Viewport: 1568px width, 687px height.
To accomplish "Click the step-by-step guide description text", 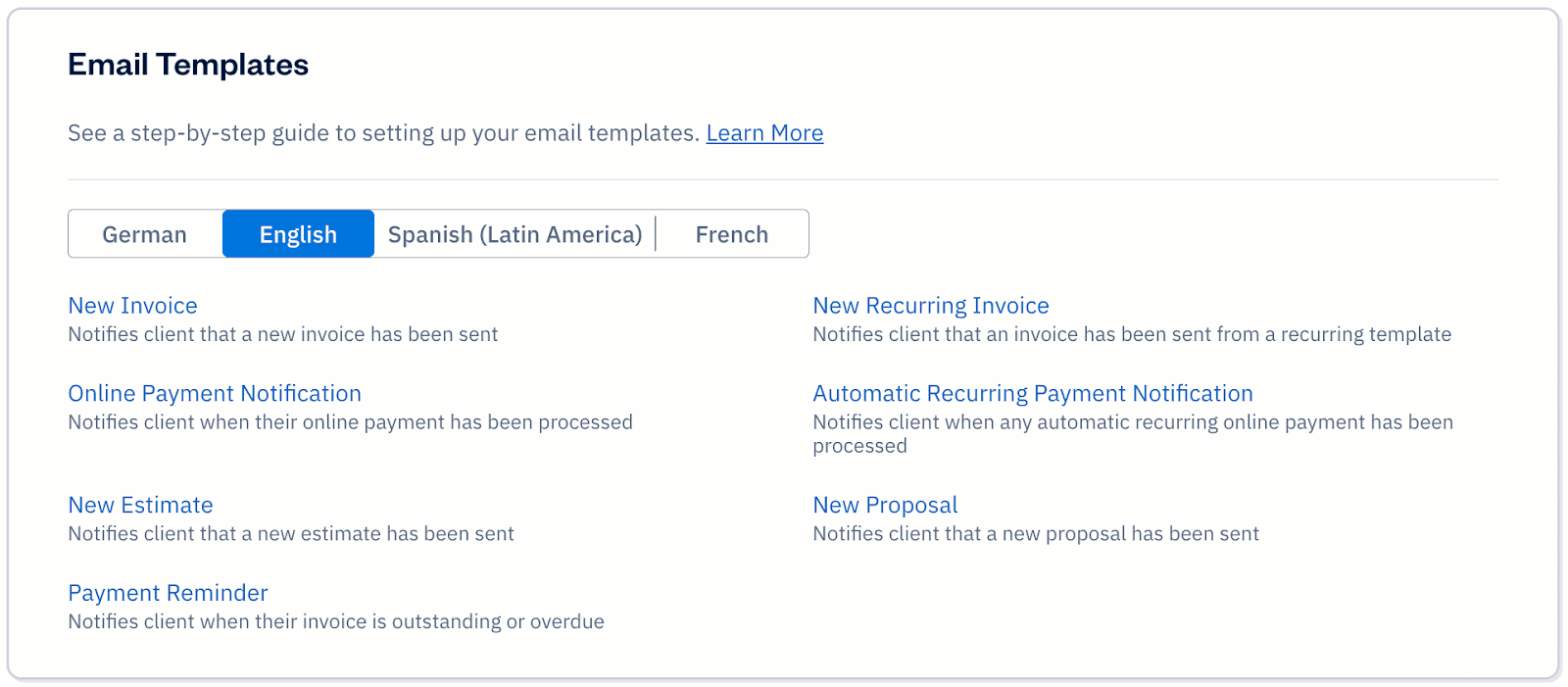I will (x=382, y=133).
